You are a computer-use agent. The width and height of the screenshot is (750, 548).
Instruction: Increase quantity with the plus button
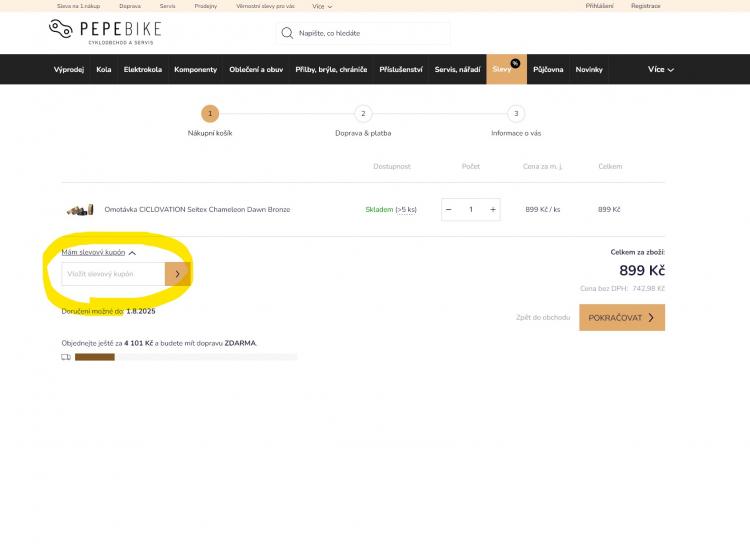click(492, 210)
